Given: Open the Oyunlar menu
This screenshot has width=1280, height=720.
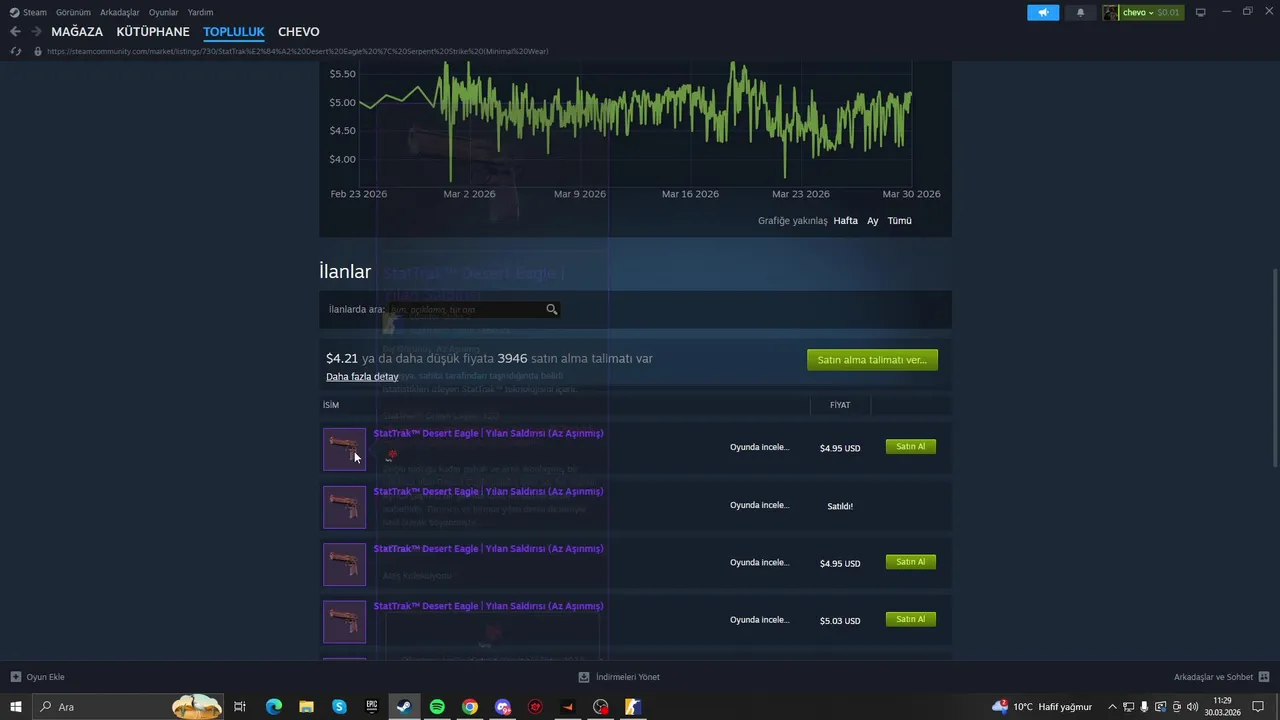Looking at the screenshot, I should [x=164, y=12].
